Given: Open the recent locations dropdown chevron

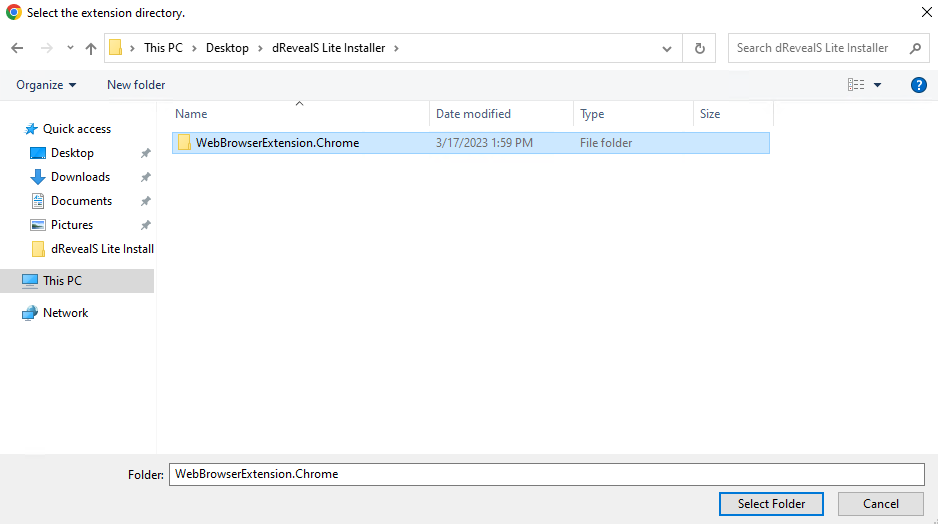Looking at the screenshot, I should click(x=70, y=48).
